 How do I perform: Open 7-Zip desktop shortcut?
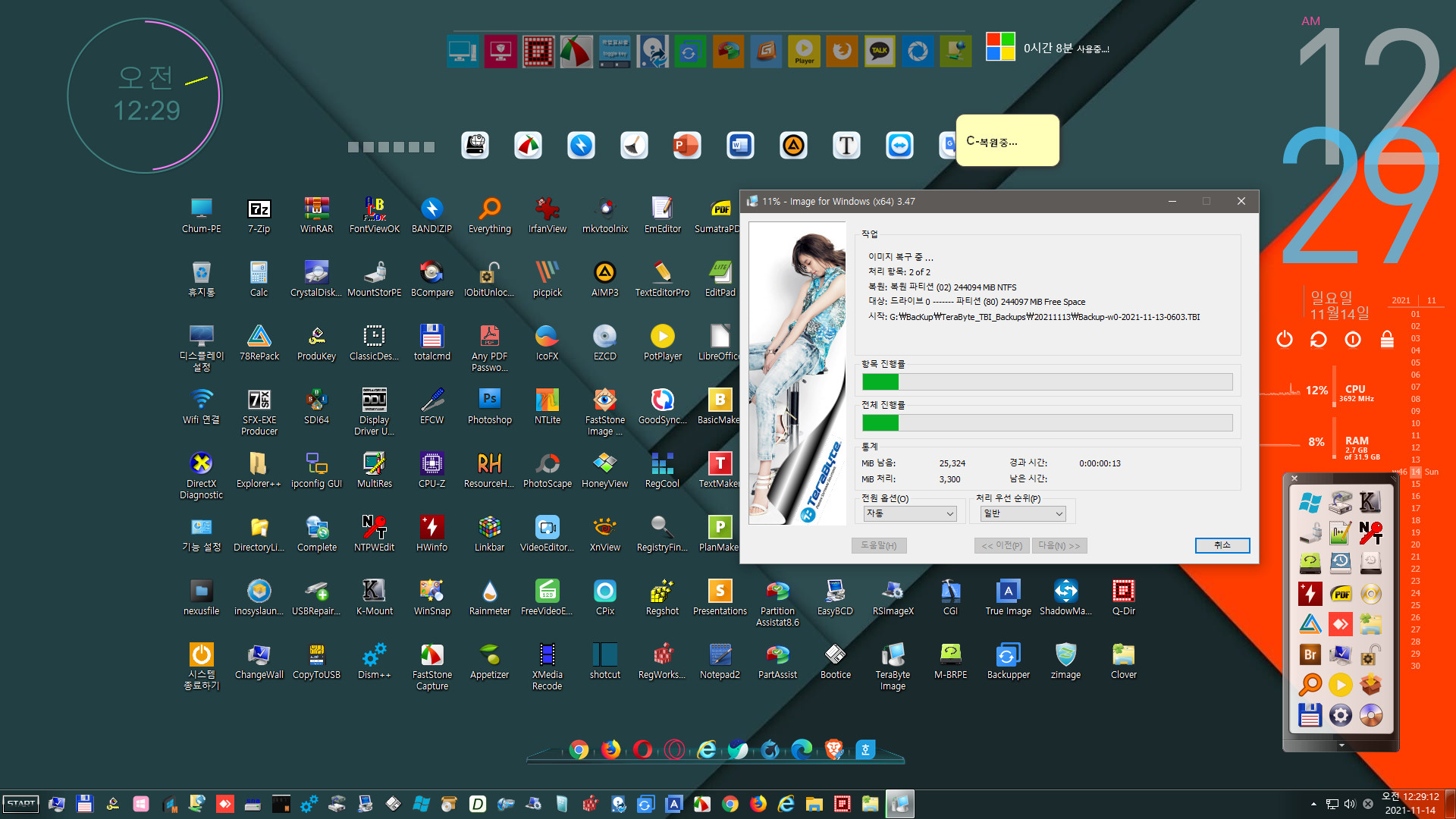[259, 215]
